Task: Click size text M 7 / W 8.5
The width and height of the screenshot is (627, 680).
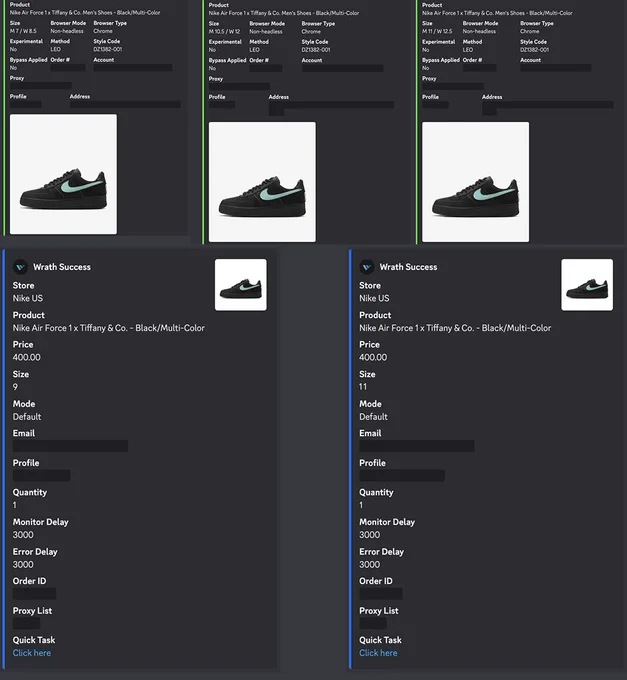Action: pos(23,31)
